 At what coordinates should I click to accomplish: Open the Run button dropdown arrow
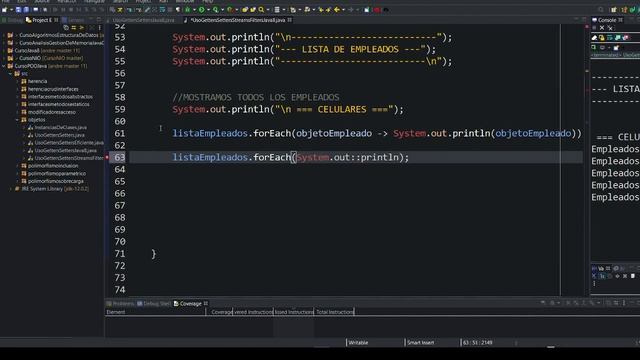(x=208, y=9)
